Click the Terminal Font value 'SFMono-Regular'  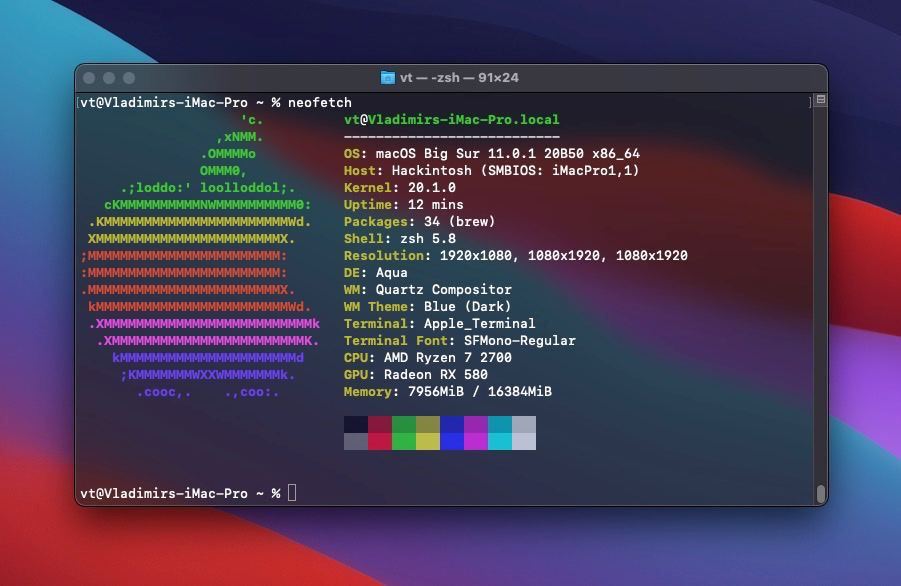pos(519,341)
